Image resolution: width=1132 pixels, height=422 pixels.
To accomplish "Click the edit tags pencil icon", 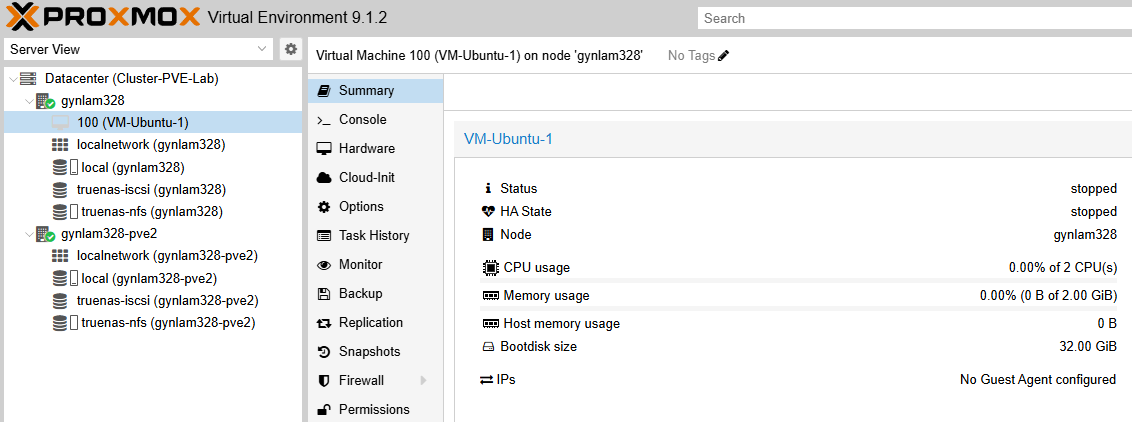I will [723, 56].
